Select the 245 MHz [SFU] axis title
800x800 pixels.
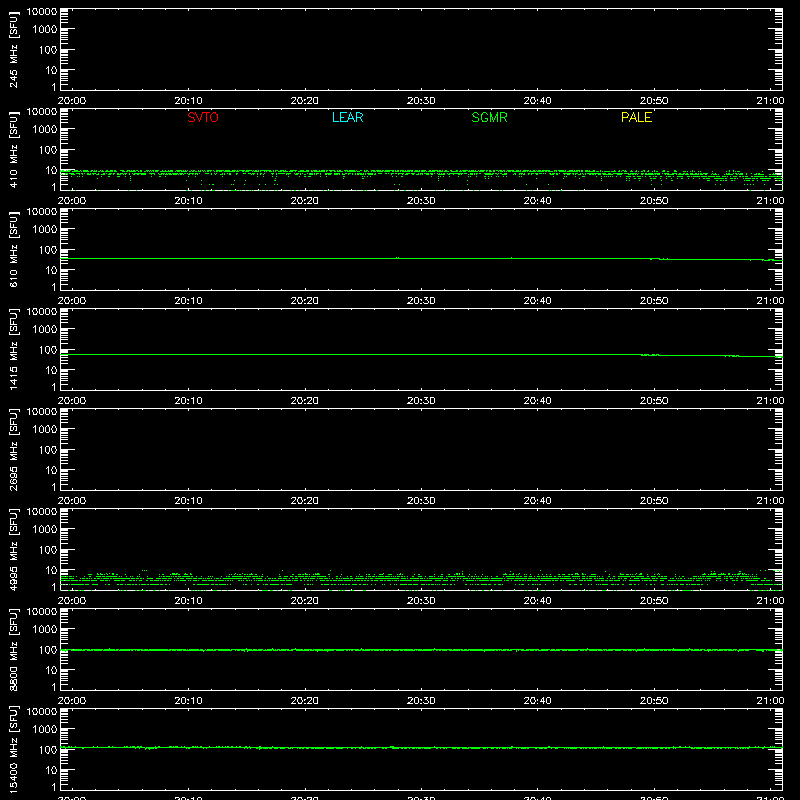point(13,49)
